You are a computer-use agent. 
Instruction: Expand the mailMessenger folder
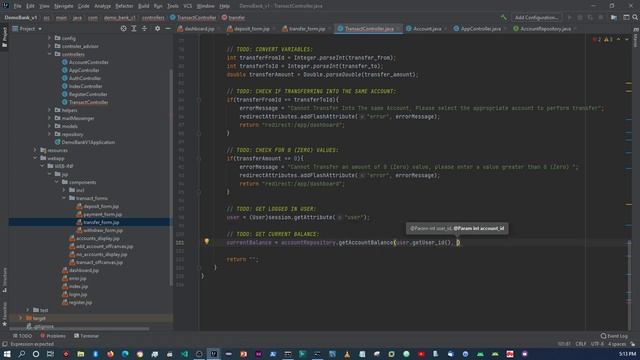click(49, 118)
